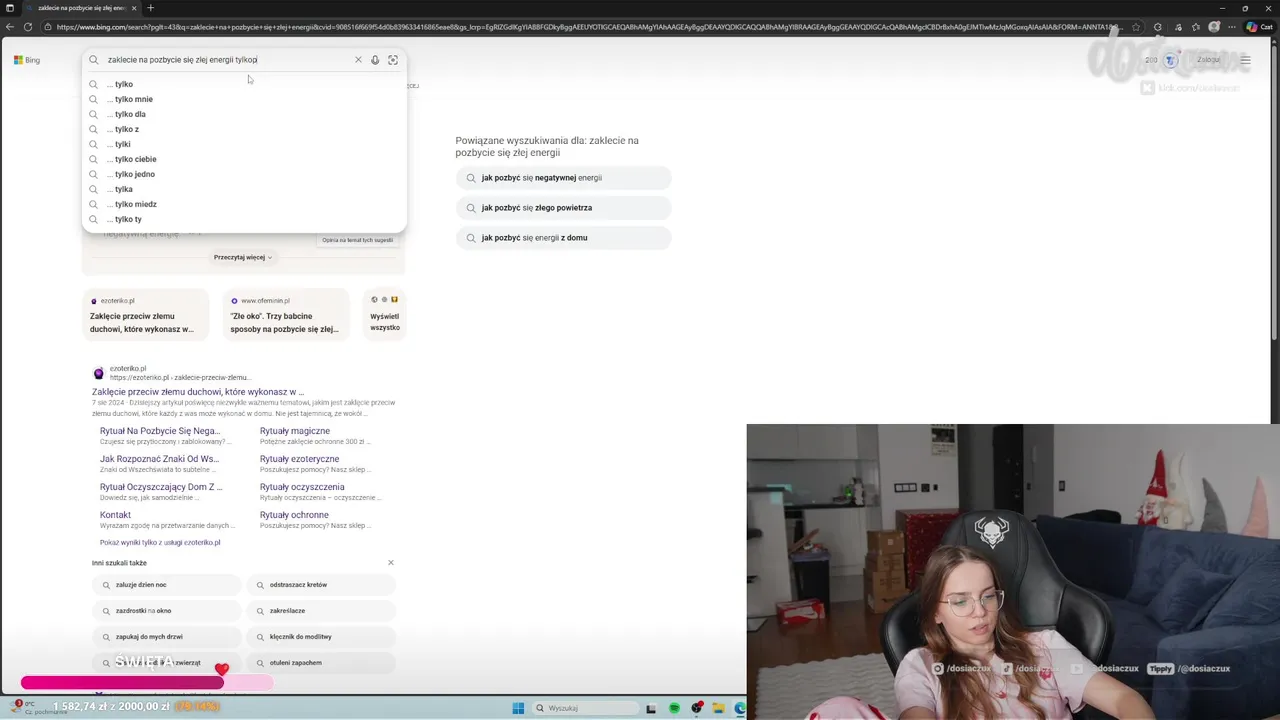1280x720 pixels.
Task: Open the Bing hamburger menu
Action: (1245, 60)
